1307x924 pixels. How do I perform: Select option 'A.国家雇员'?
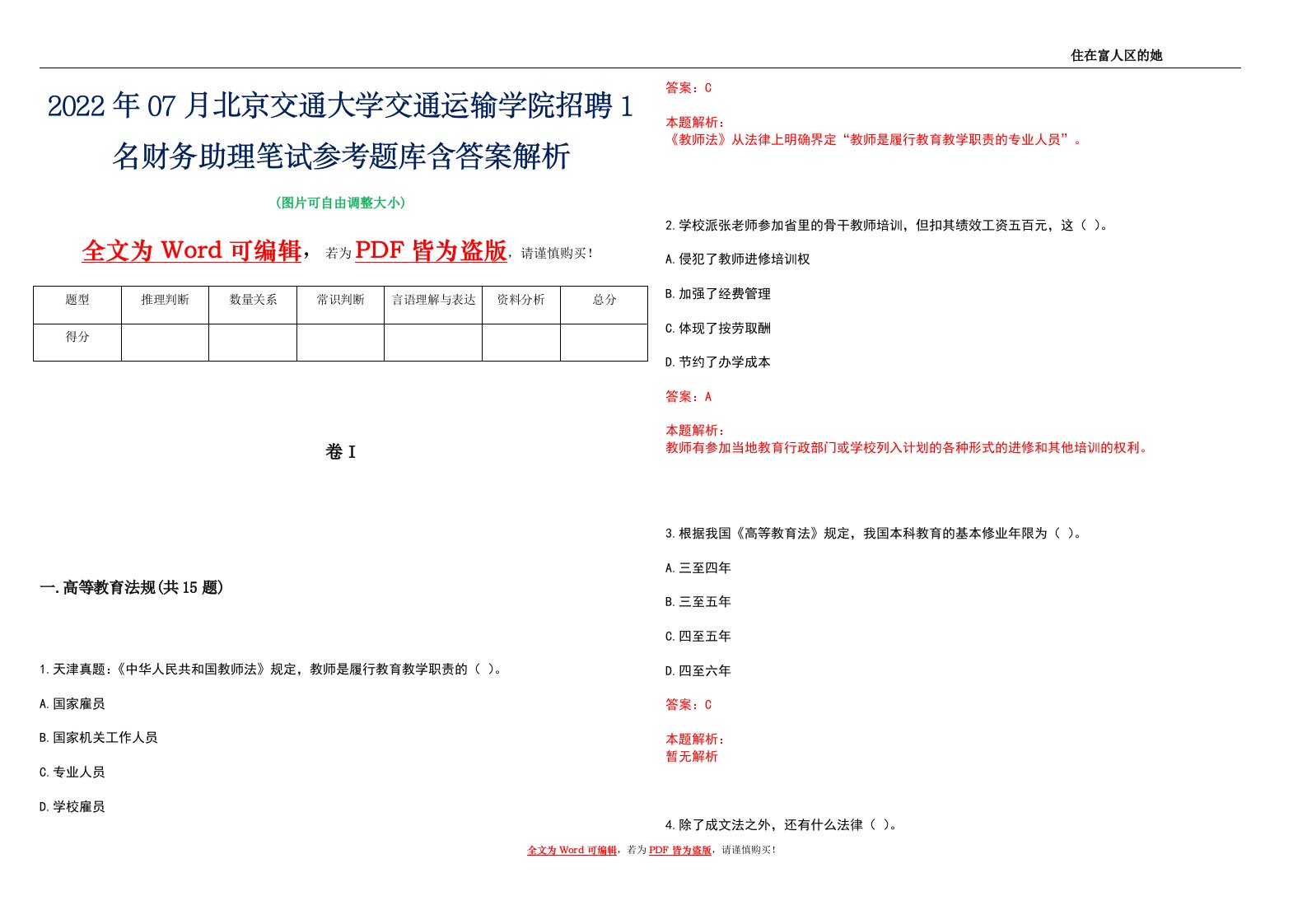tap(72, 704)
